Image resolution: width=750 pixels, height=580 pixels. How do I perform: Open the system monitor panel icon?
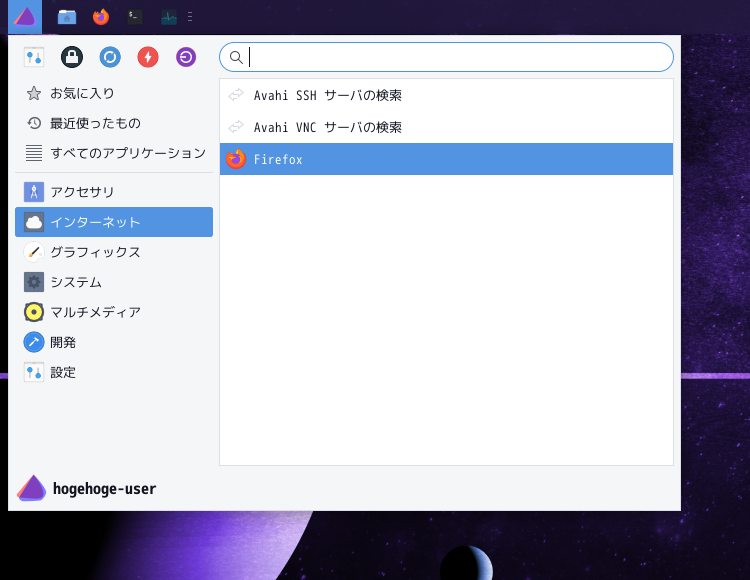click(x=169, y=17)
